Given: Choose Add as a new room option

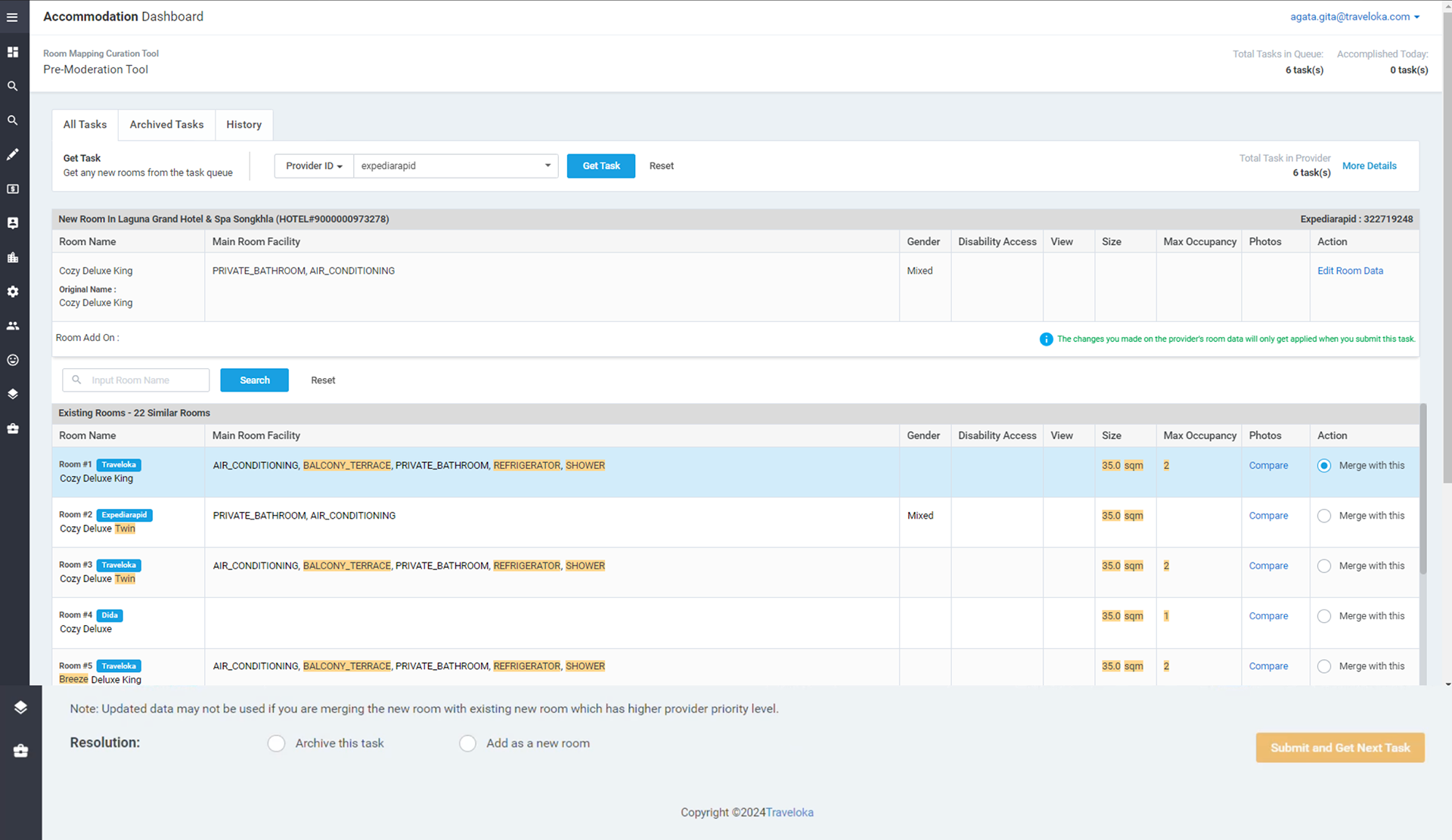Looking at the screenshot, I should [x=468, y=743].
